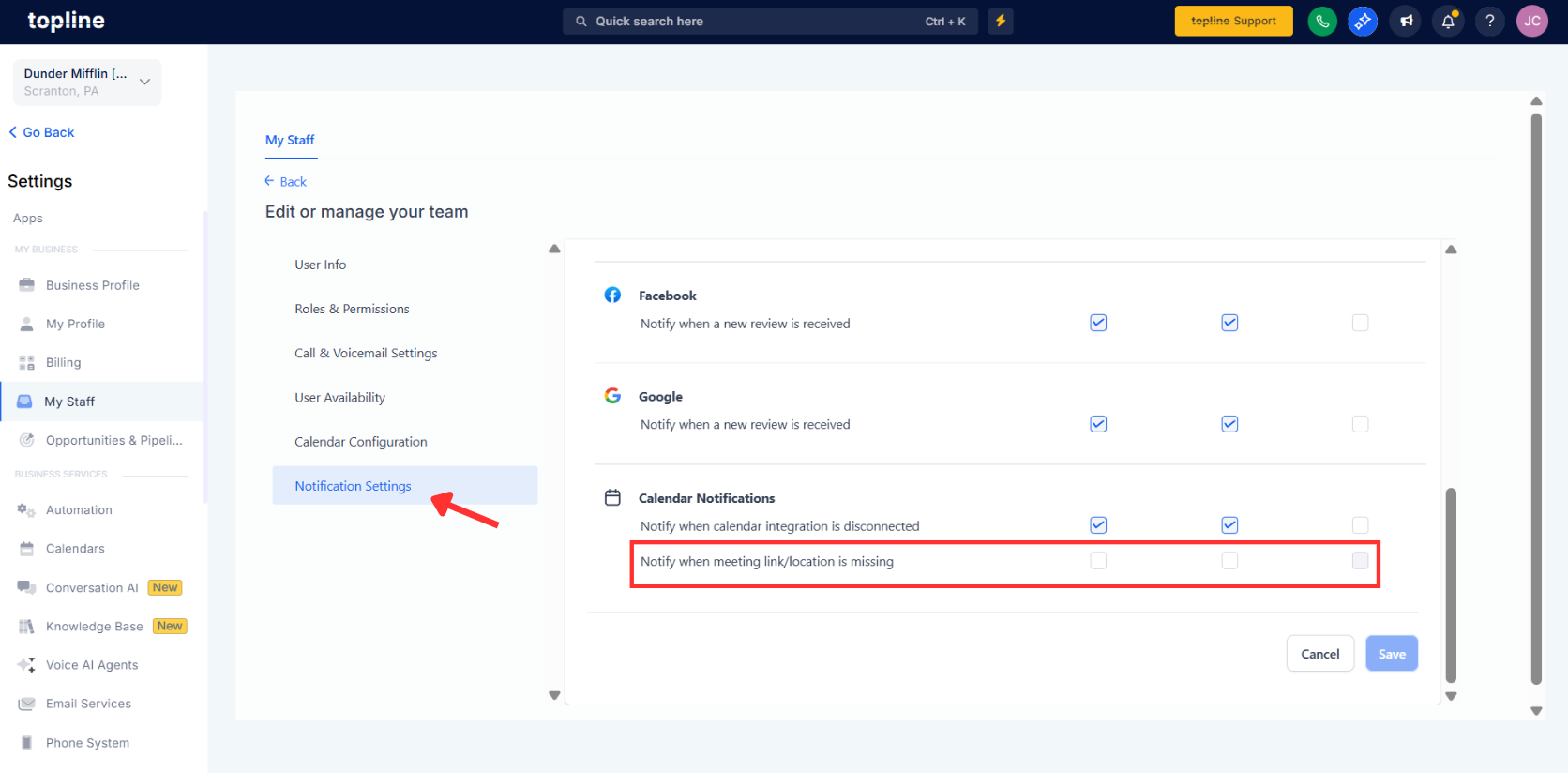Check third Google review notification checkbox

point(1360,424)
